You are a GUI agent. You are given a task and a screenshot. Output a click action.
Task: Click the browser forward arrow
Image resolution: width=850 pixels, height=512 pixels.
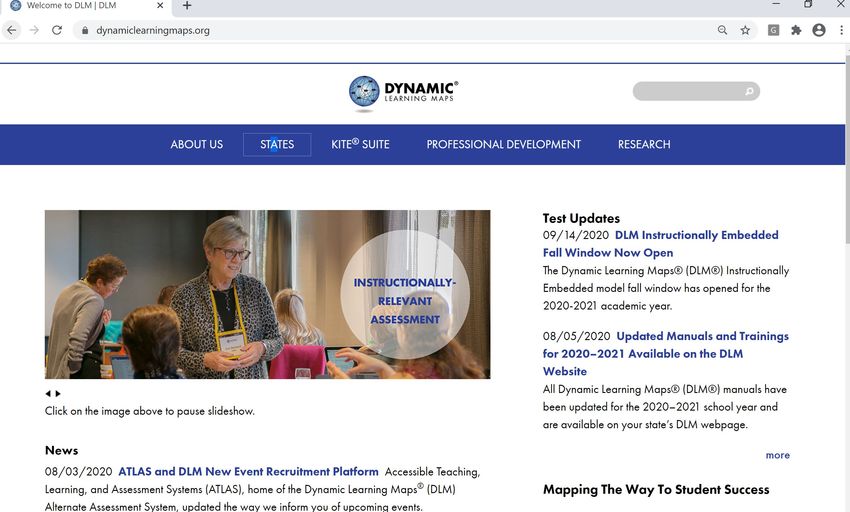tap(34, 30)
